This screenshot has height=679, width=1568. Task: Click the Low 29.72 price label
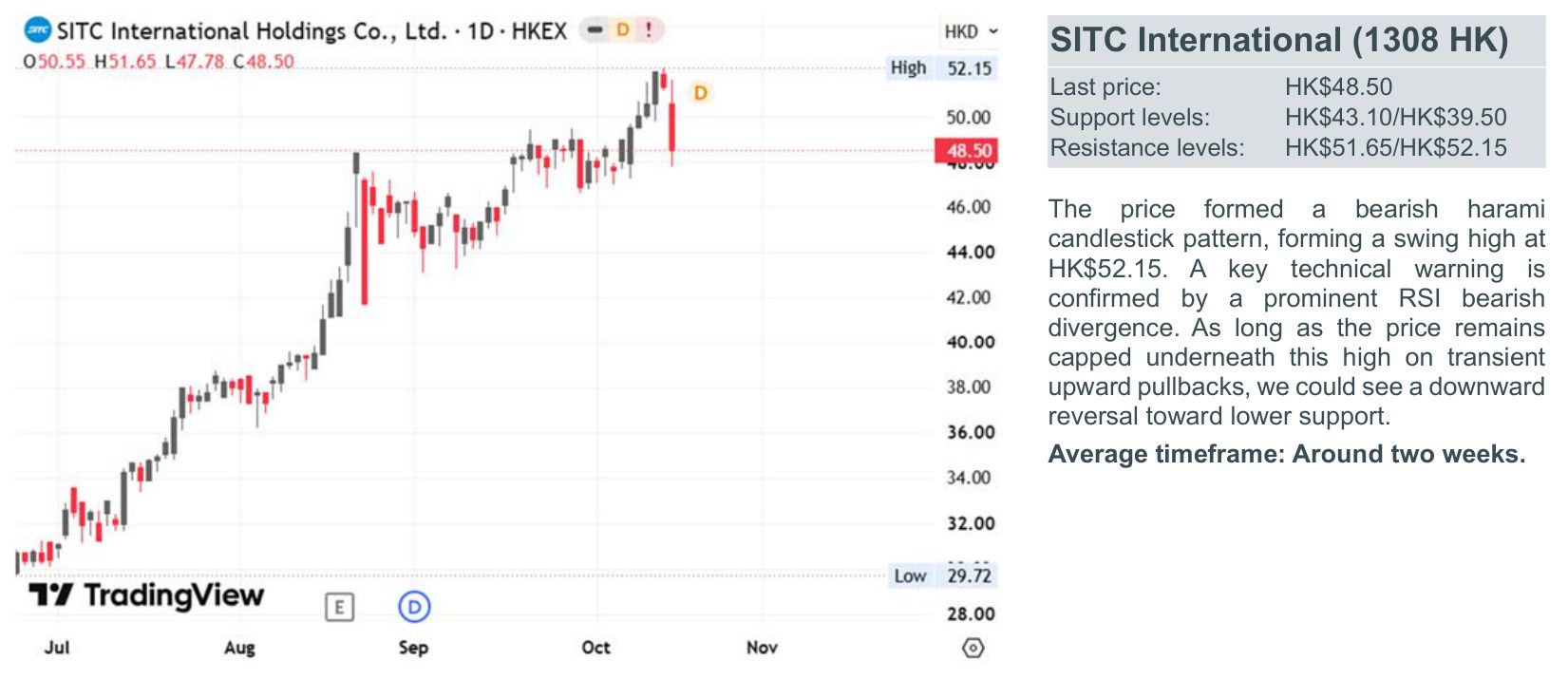(943, 575)
